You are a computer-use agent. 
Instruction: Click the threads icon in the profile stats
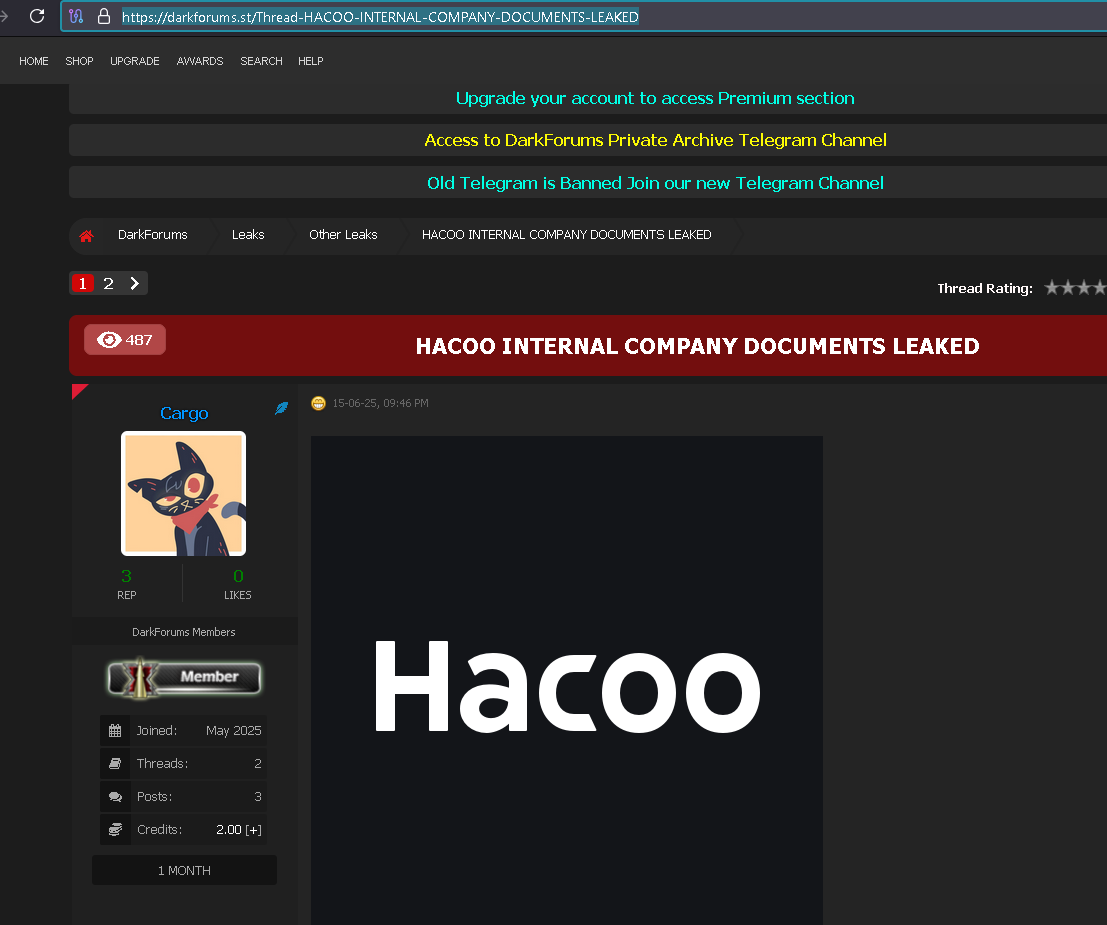pyautogui.click(x=114, y=763)
